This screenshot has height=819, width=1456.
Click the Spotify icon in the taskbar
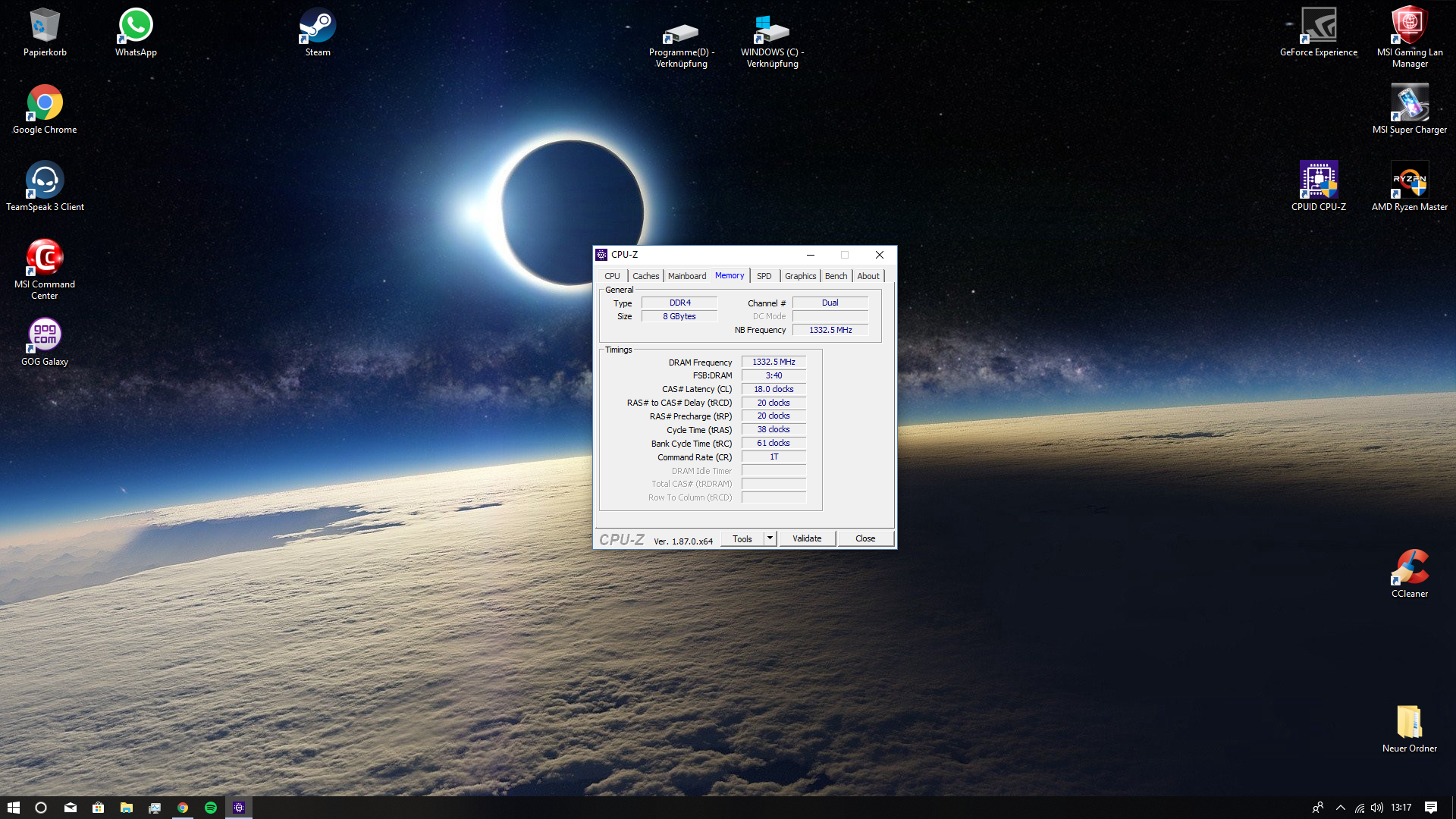[x=211, y=808]
